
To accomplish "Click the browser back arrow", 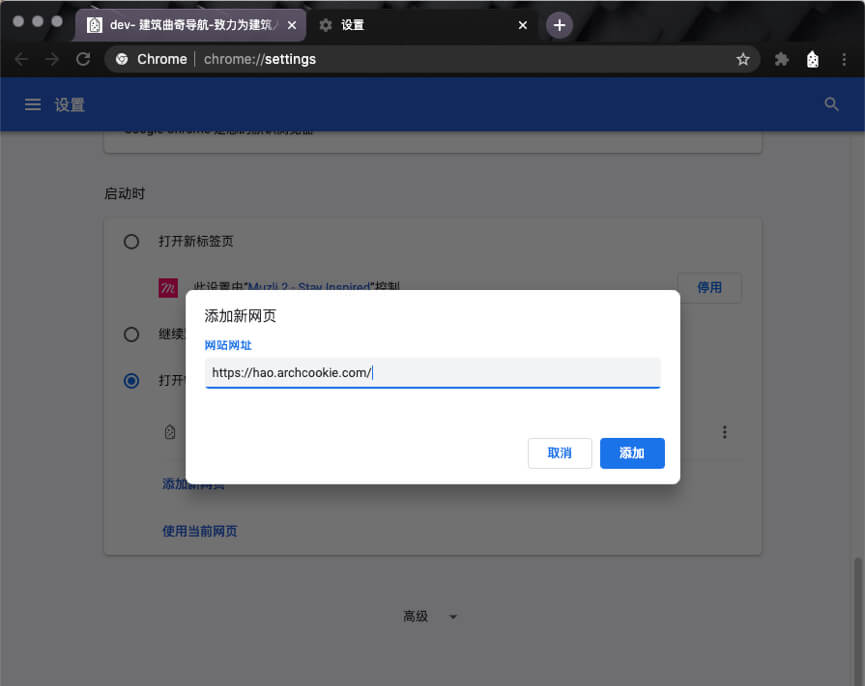I will pyautogui.click(x=22, y=59).
